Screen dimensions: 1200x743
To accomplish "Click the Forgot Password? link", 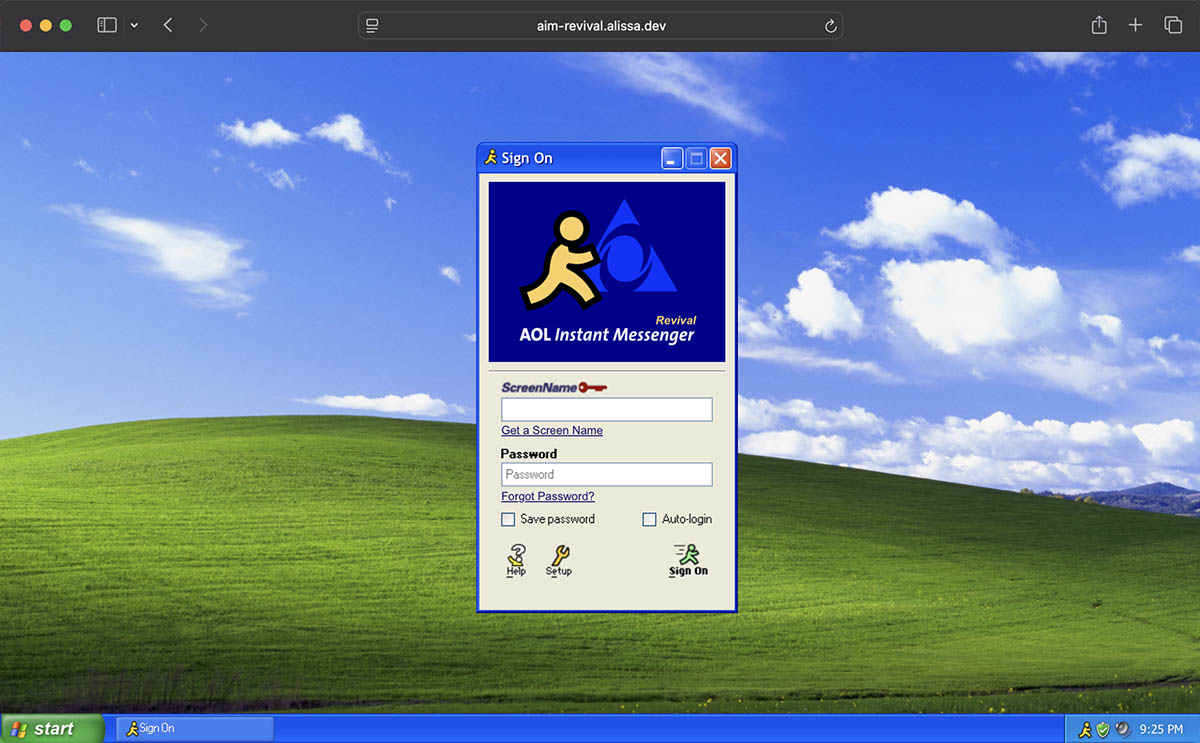I will click(x=548, y=496).
